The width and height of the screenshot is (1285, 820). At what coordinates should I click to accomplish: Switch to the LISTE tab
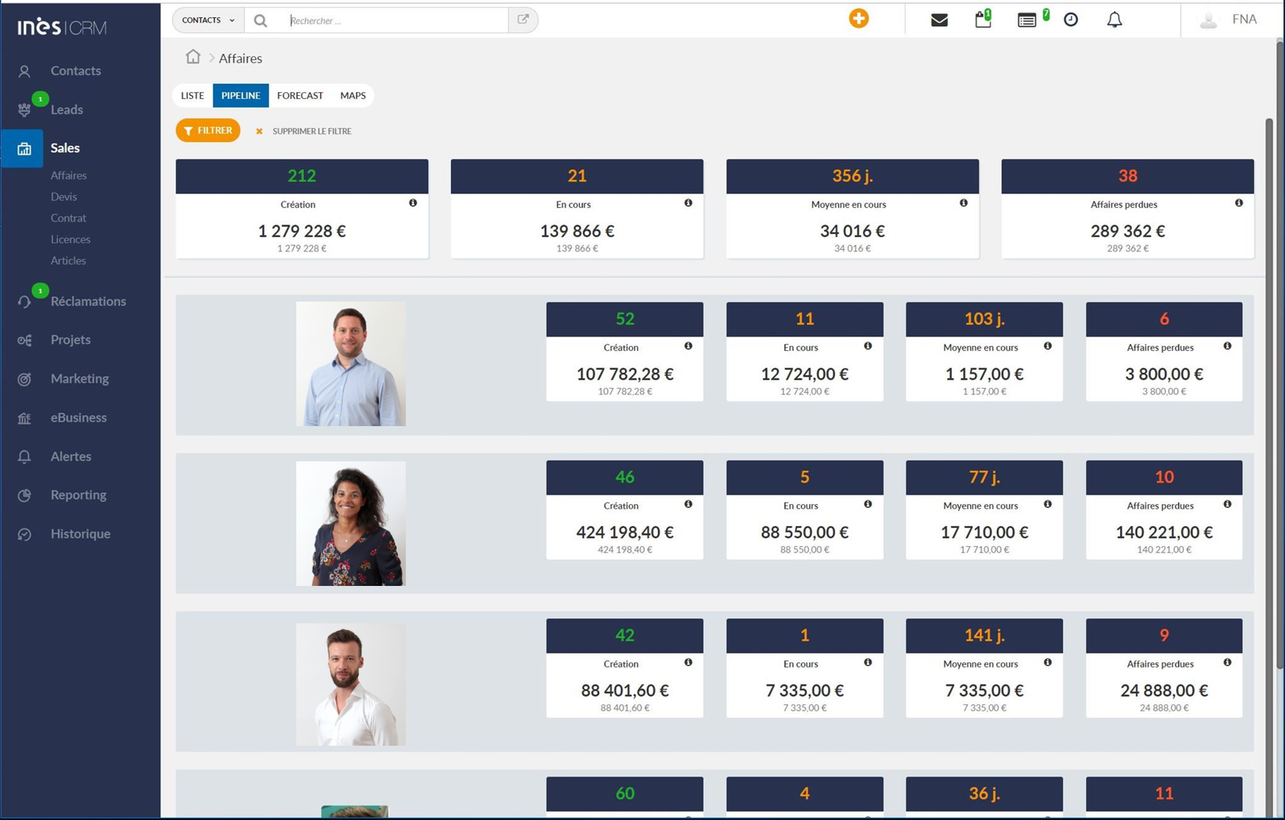pos(193,96)
